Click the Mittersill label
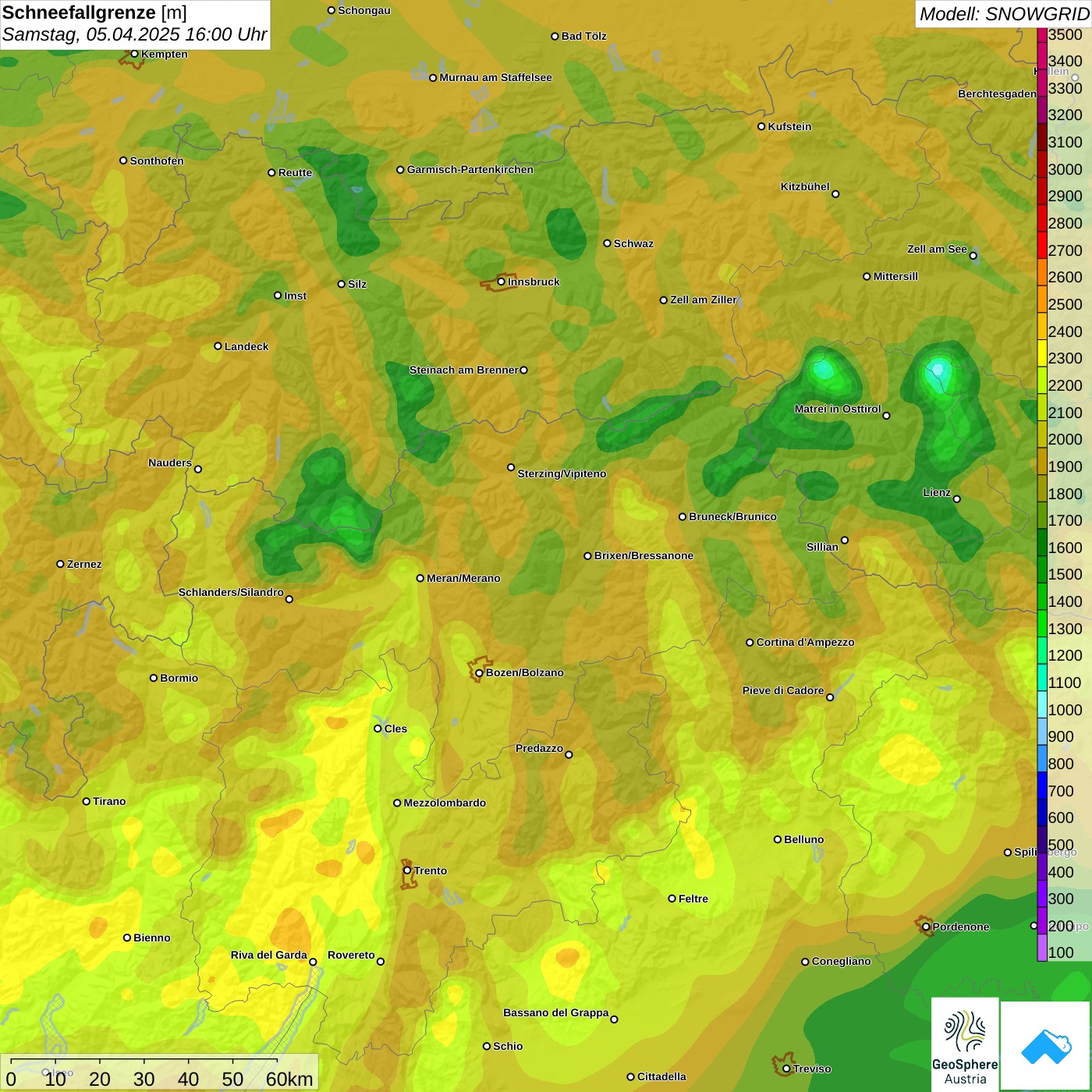 (895, 276)
